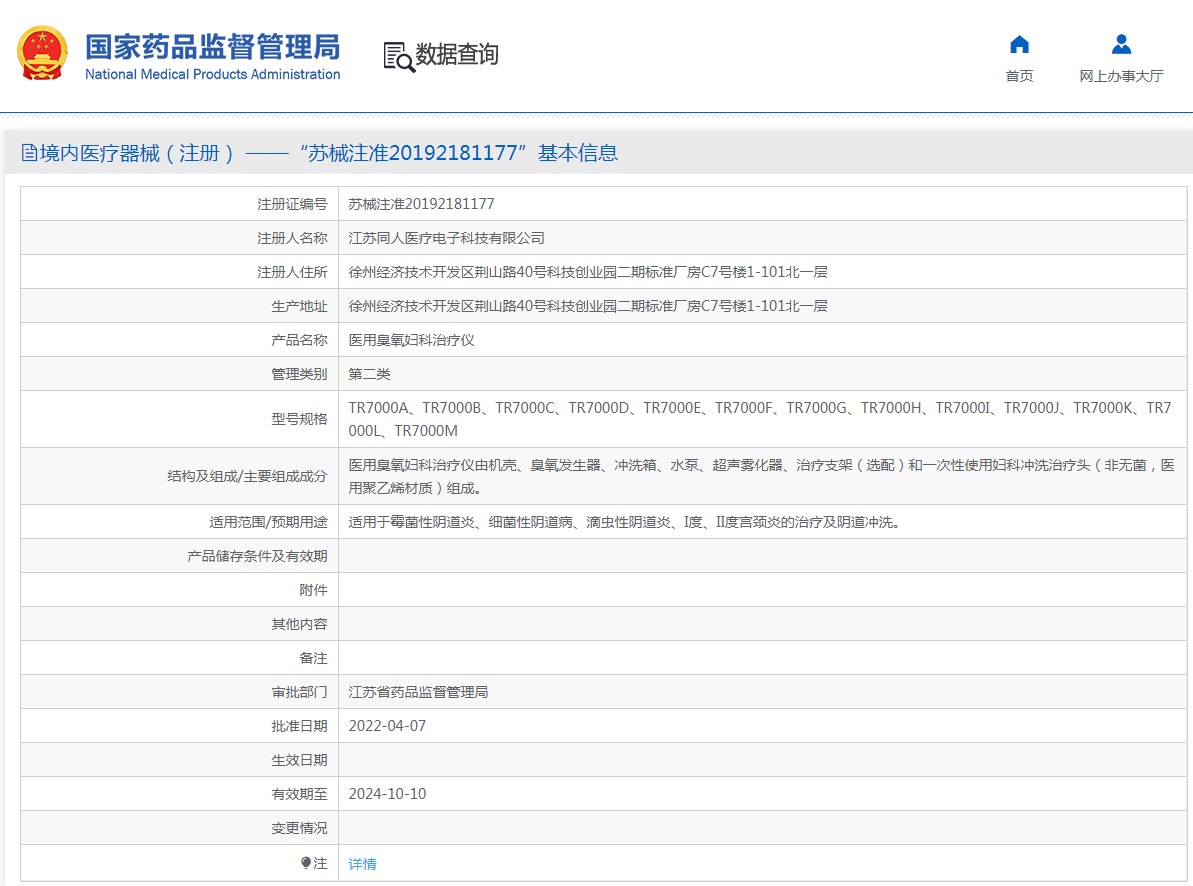Click the 结构及组成 description text
Screen dimensions: 1193x886
(x=762, y=476)
